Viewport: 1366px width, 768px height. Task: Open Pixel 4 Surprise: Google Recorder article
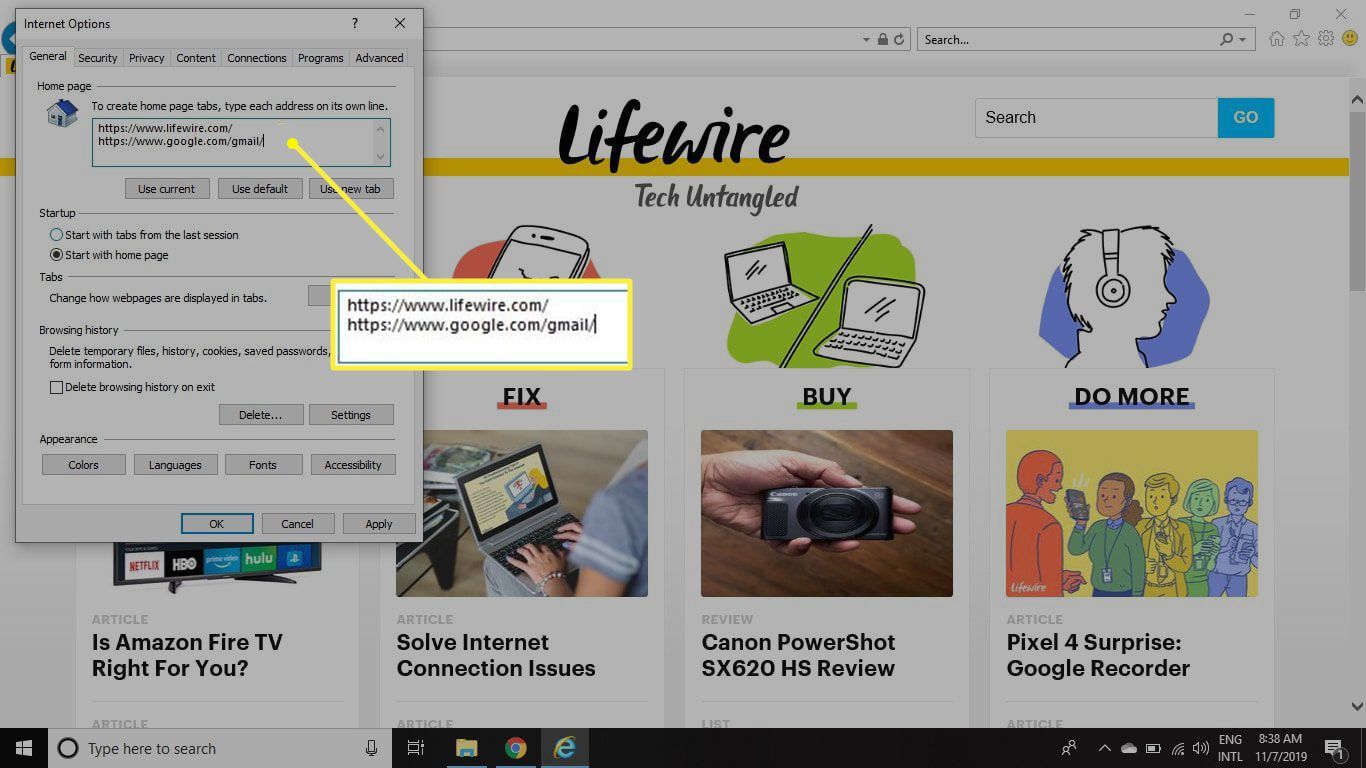pos(1098,655)
